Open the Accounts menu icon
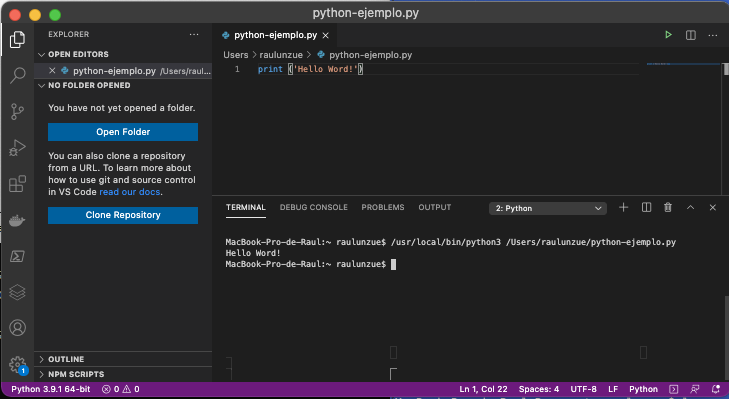 point(17,328)
